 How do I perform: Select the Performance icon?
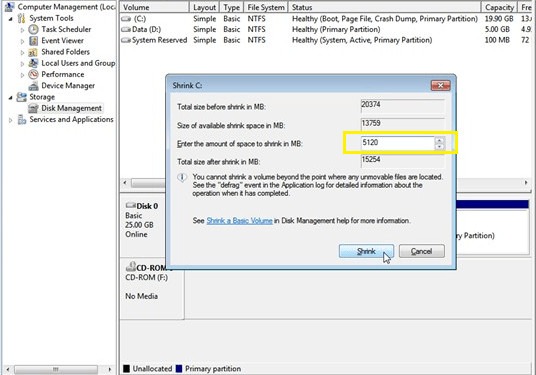pyautogui.click(x=33, y=75)
